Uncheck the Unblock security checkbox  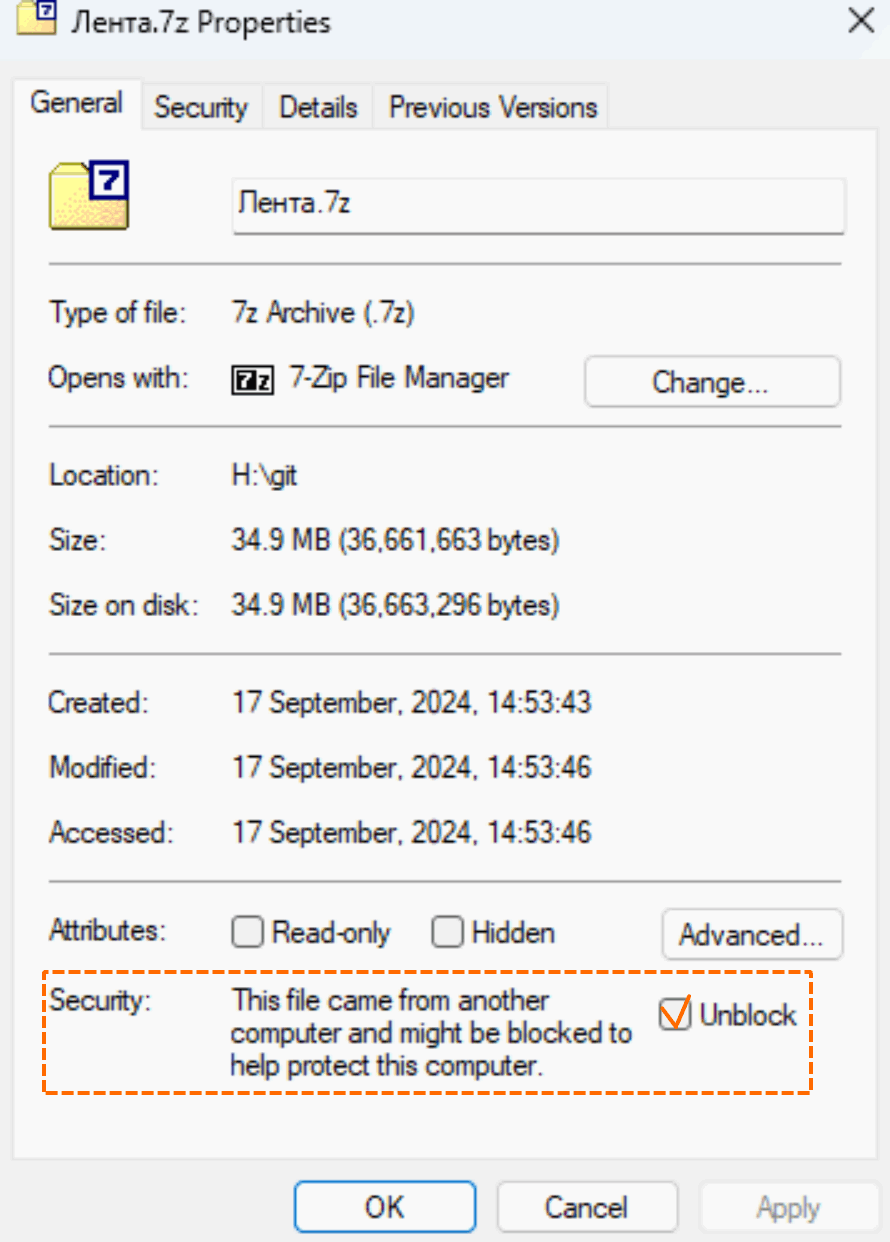675,1015
